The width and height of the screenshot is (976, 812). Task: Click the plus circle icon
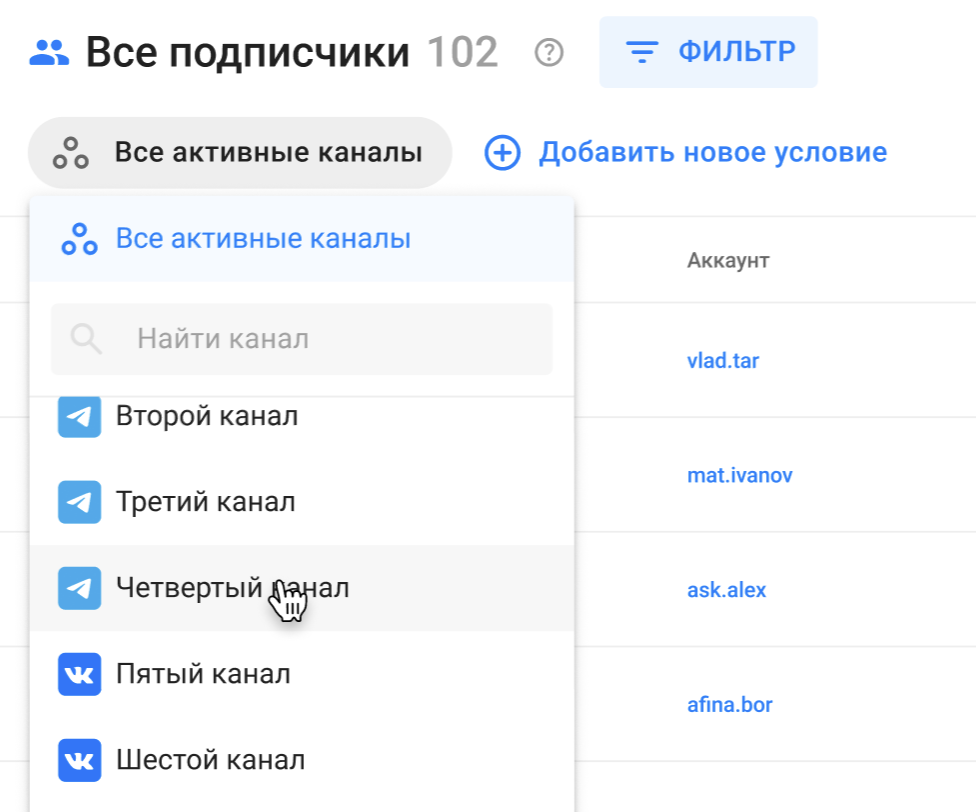tap(502, 153)
